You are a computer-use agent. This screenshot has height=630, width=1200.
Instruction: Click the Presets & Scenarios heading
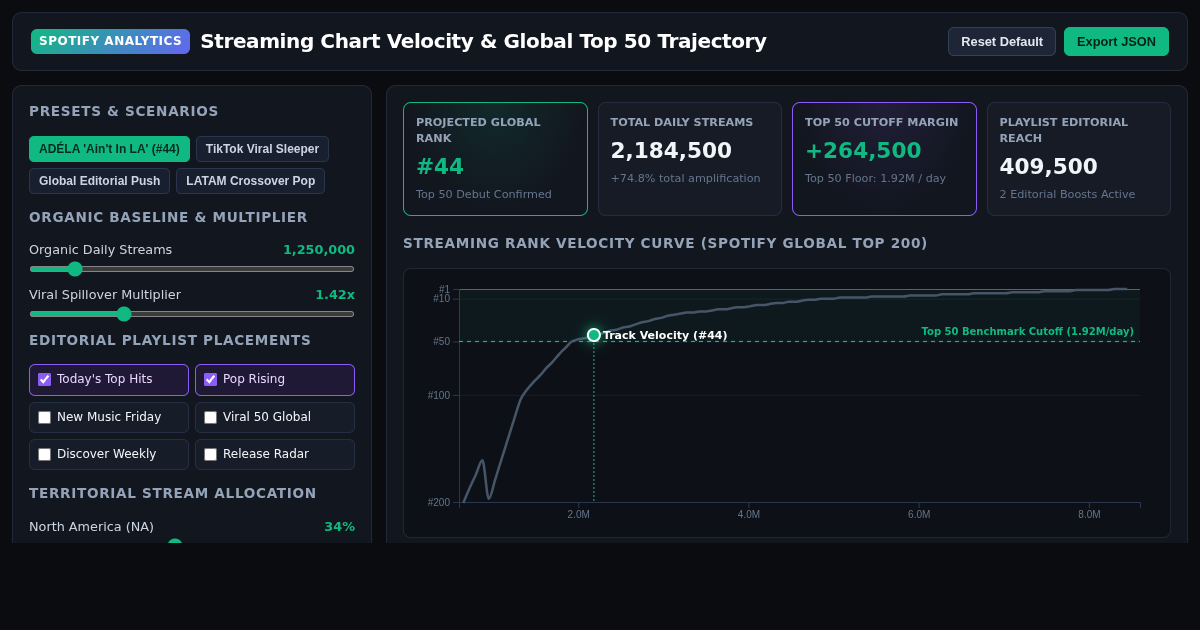click(124, 111)
